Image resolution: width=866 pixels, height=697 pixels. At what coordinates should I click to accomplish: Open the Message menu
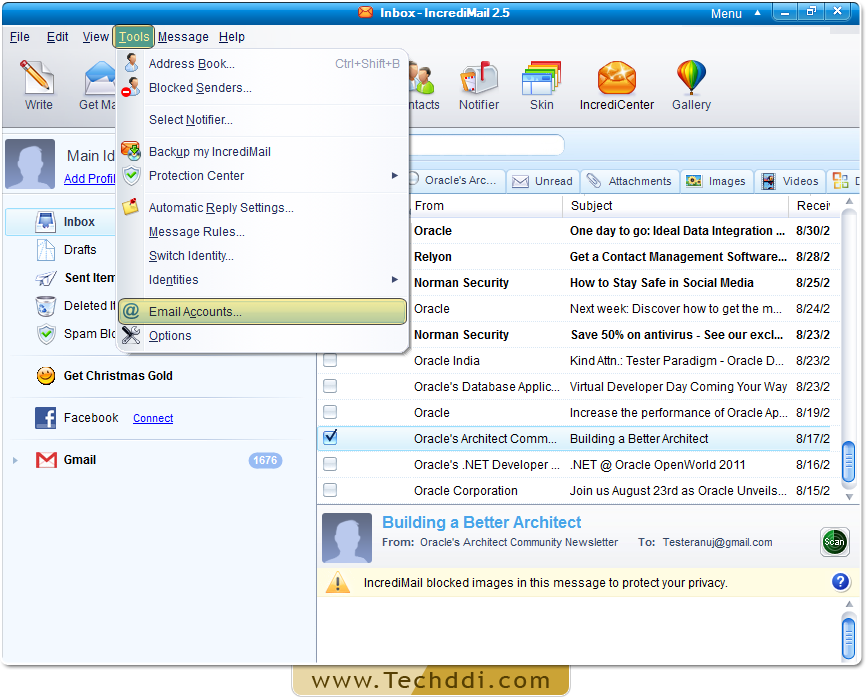[183, 37]
